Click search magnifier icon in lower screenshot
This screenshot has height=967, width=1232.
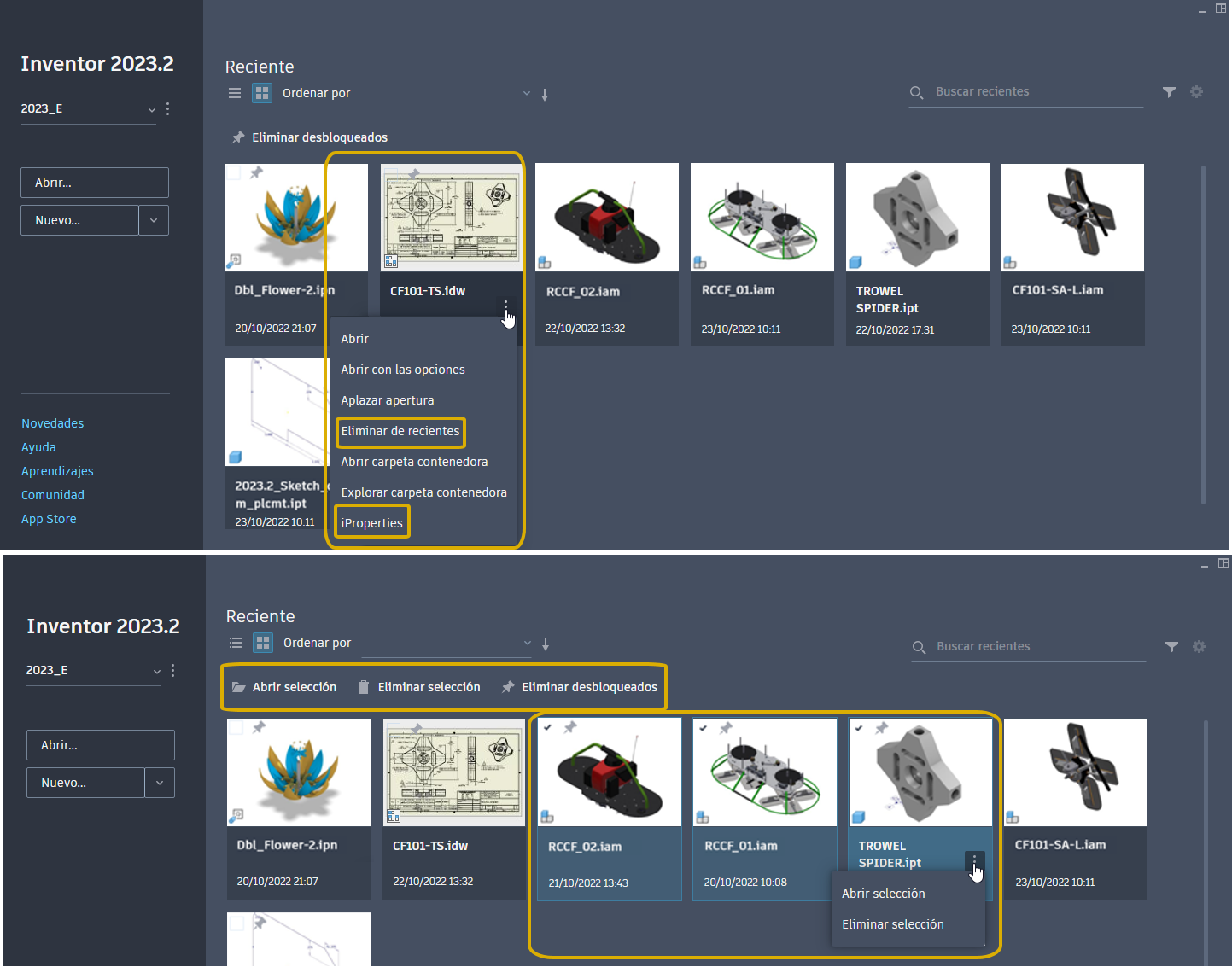[919, 647]
